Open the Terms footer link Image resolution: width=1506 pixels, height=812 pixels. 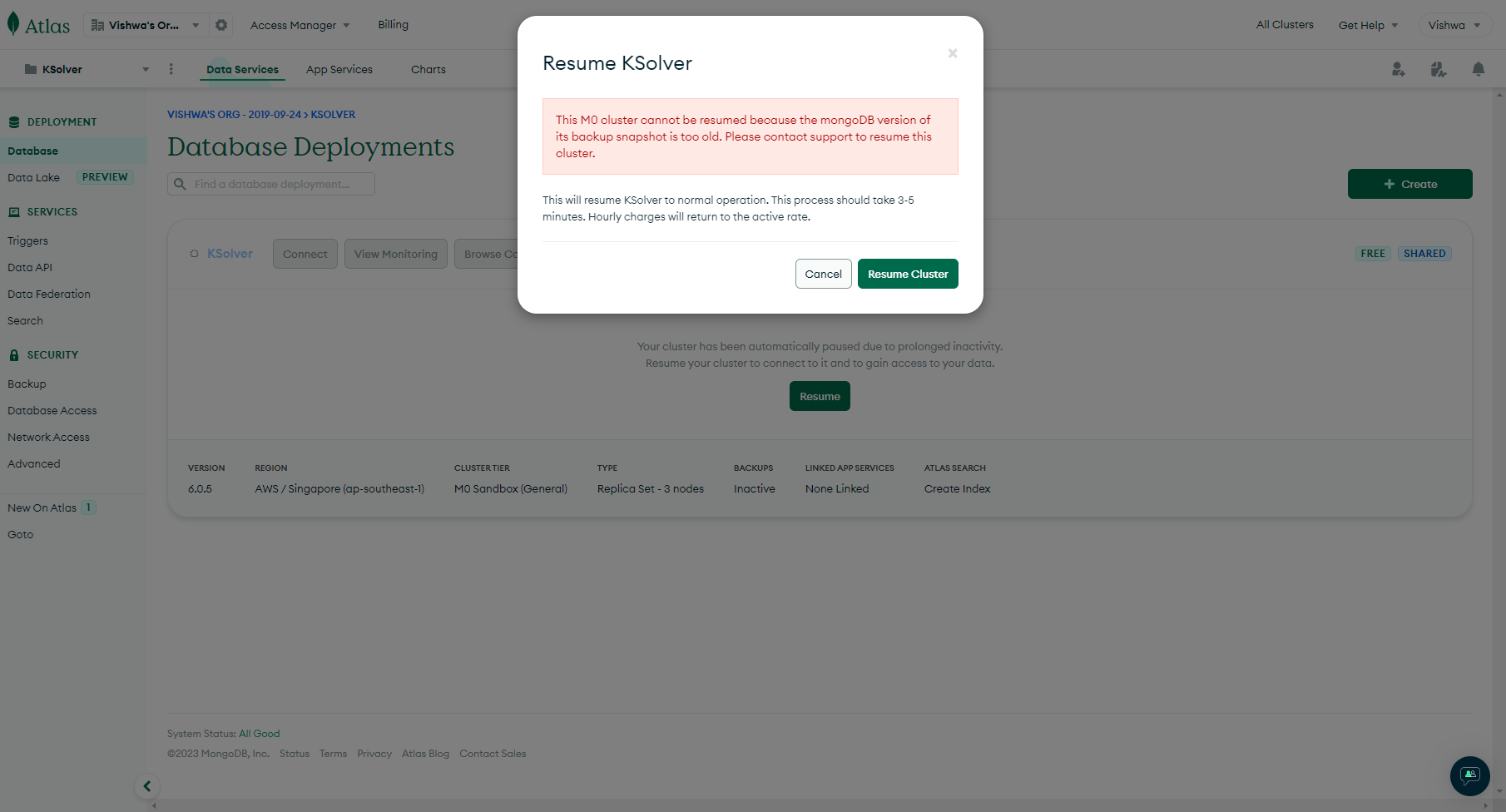(333, 753)
